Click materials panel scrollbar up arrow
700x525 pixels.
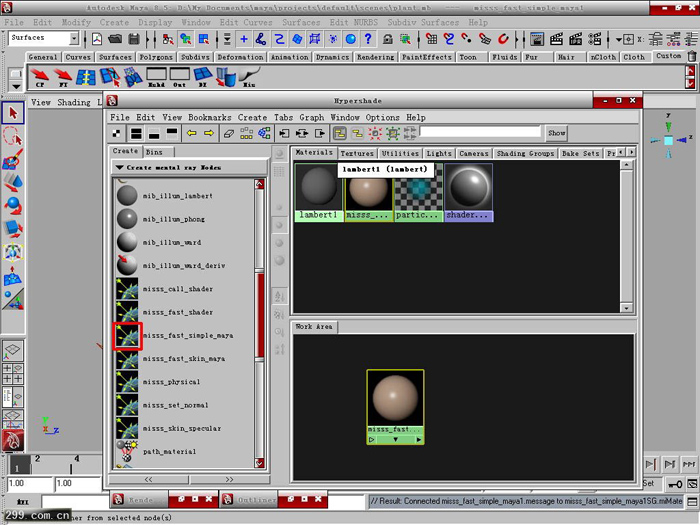click(627, 165)
